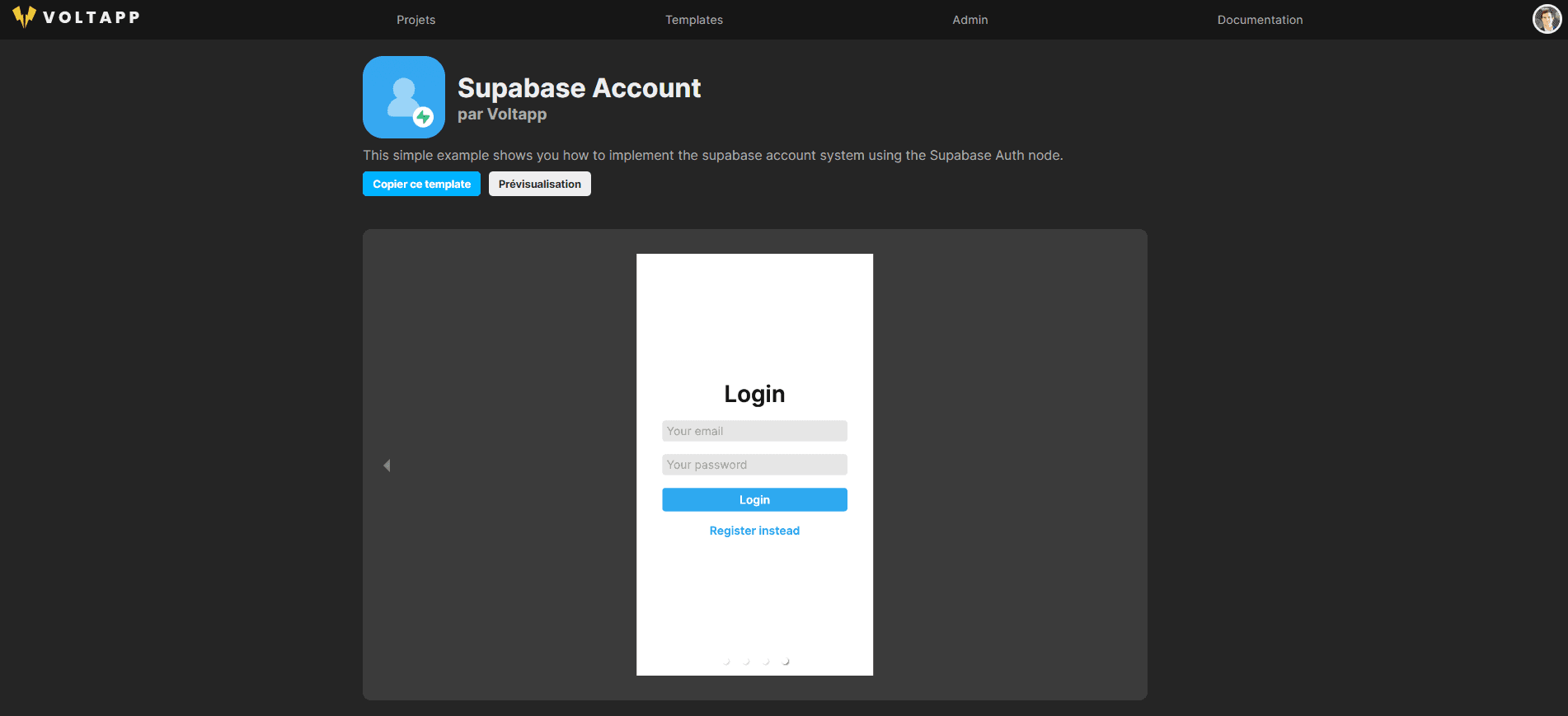Open the Admin section

pyautogui.click(x=969, y=20)
